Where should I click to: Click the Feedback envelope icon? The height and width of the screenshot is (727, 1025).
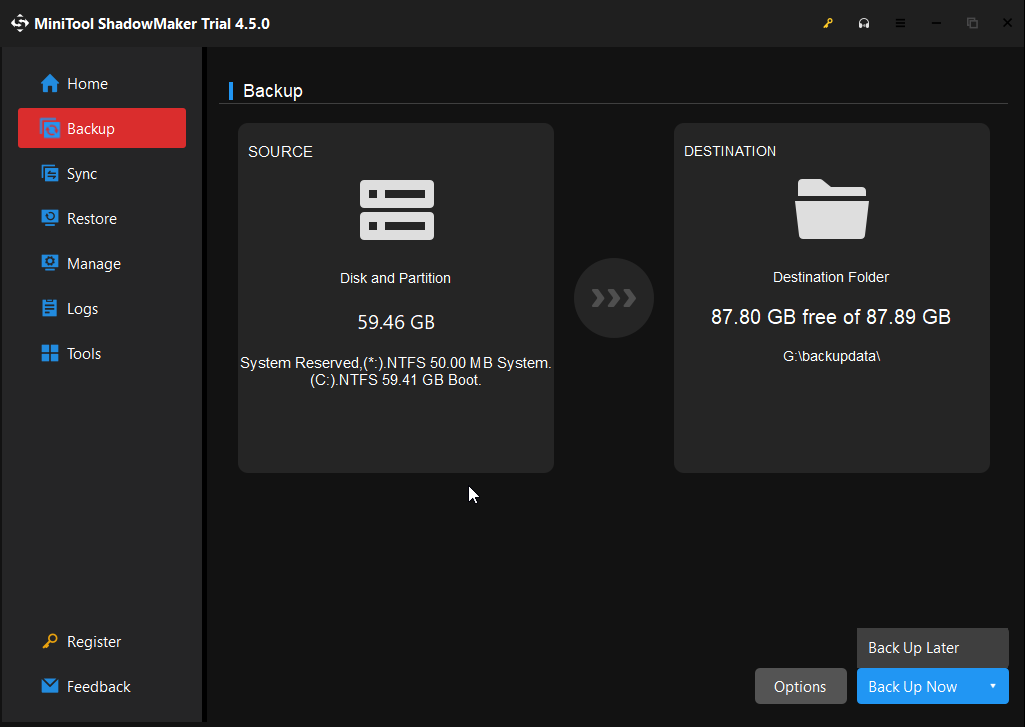point(50,686)
